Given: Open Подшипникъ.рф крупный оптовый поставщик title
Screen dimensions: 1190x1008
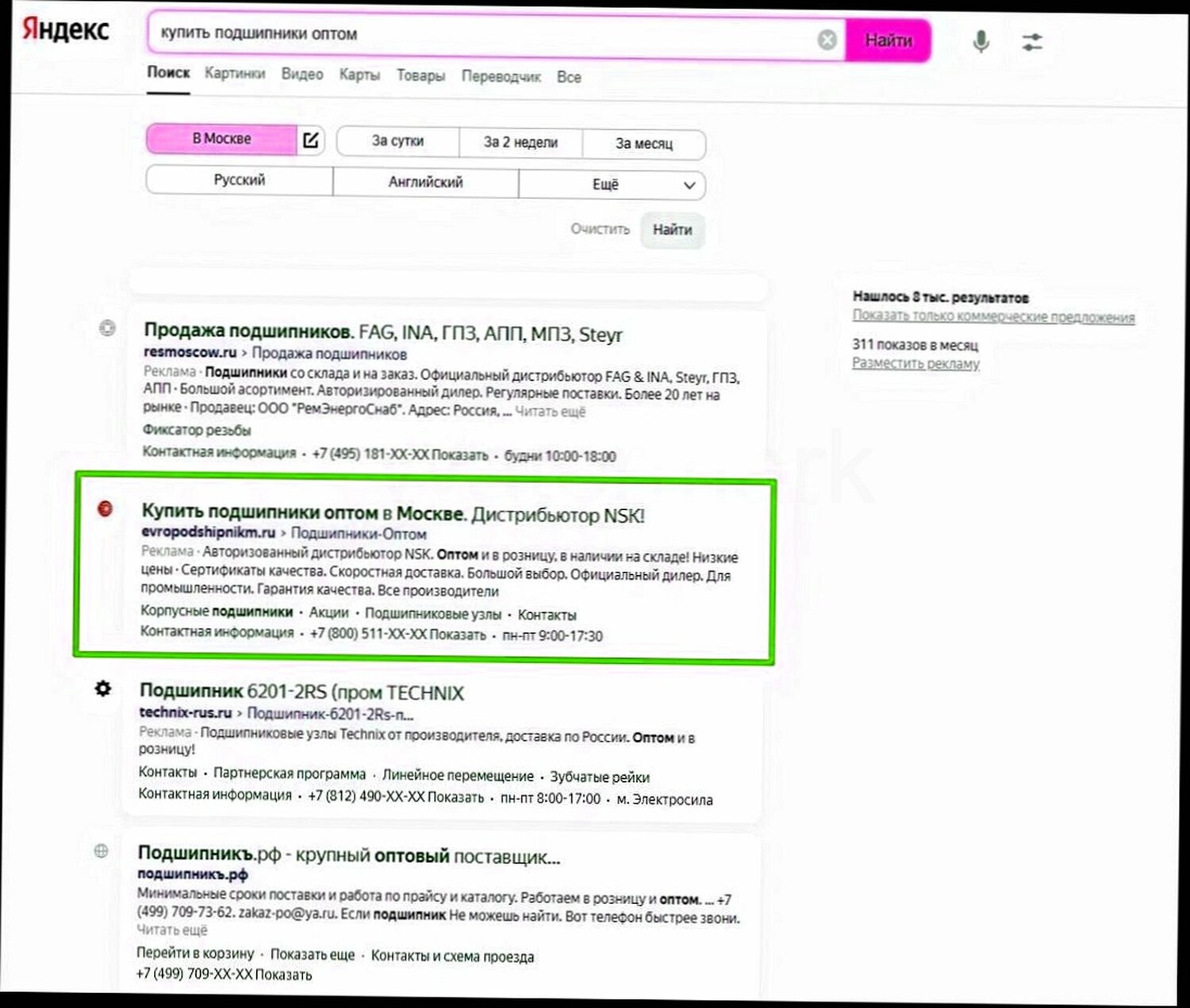Looking at the screenshot, I should pos(349,856).
